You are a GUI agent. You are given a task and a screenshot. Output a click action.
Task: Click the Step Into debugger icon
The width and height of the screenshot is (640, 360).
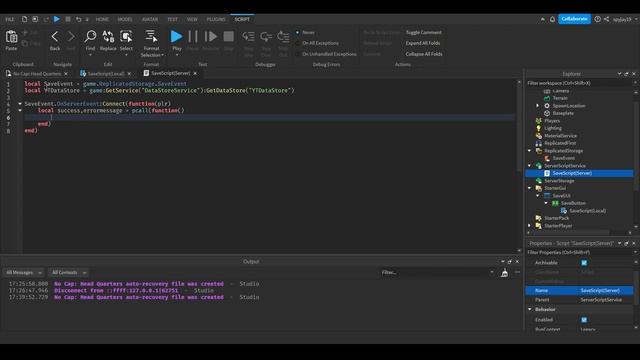(248, 37)
